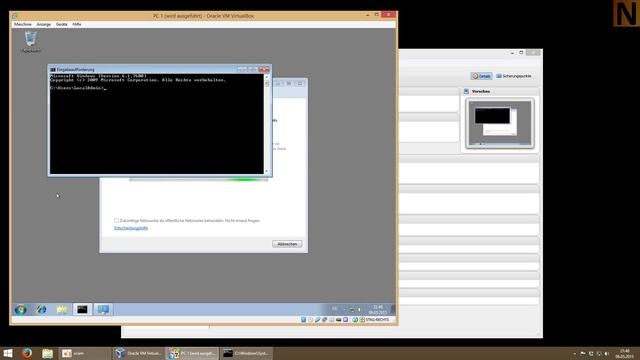Open the Maschine menu in VirtualBox VM window
This screenshot has height=360, width=640.
pyautogui.click(x=22, y=24)
